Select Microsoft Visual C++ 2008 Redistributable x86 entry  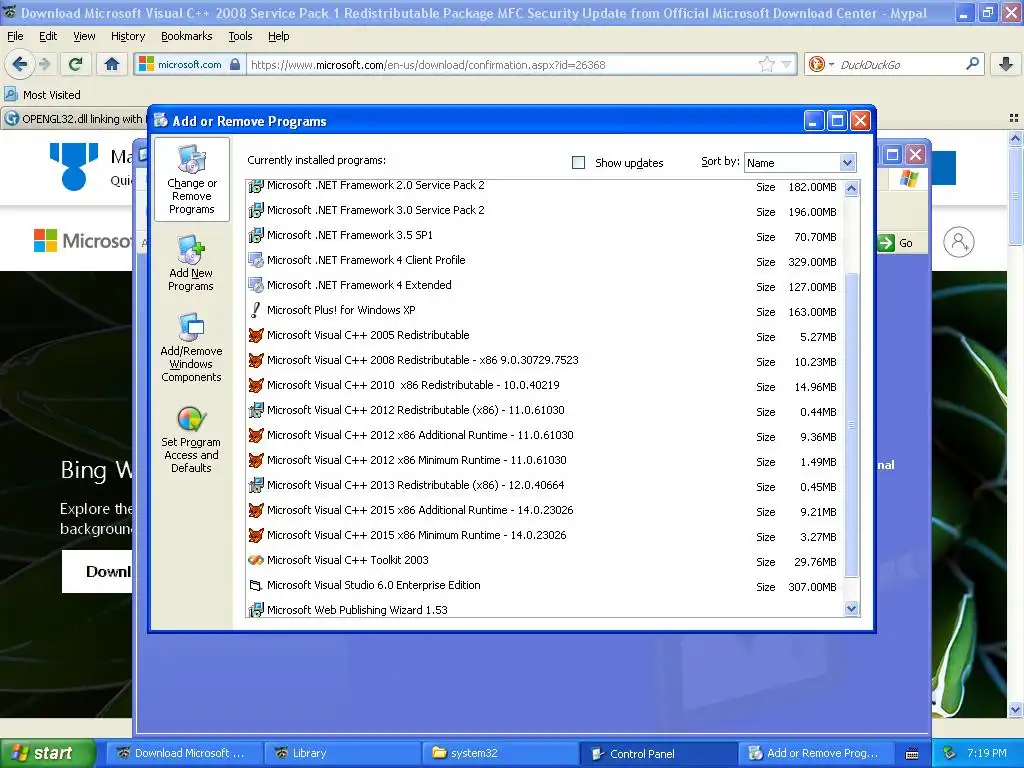click(x=545, y=360)
